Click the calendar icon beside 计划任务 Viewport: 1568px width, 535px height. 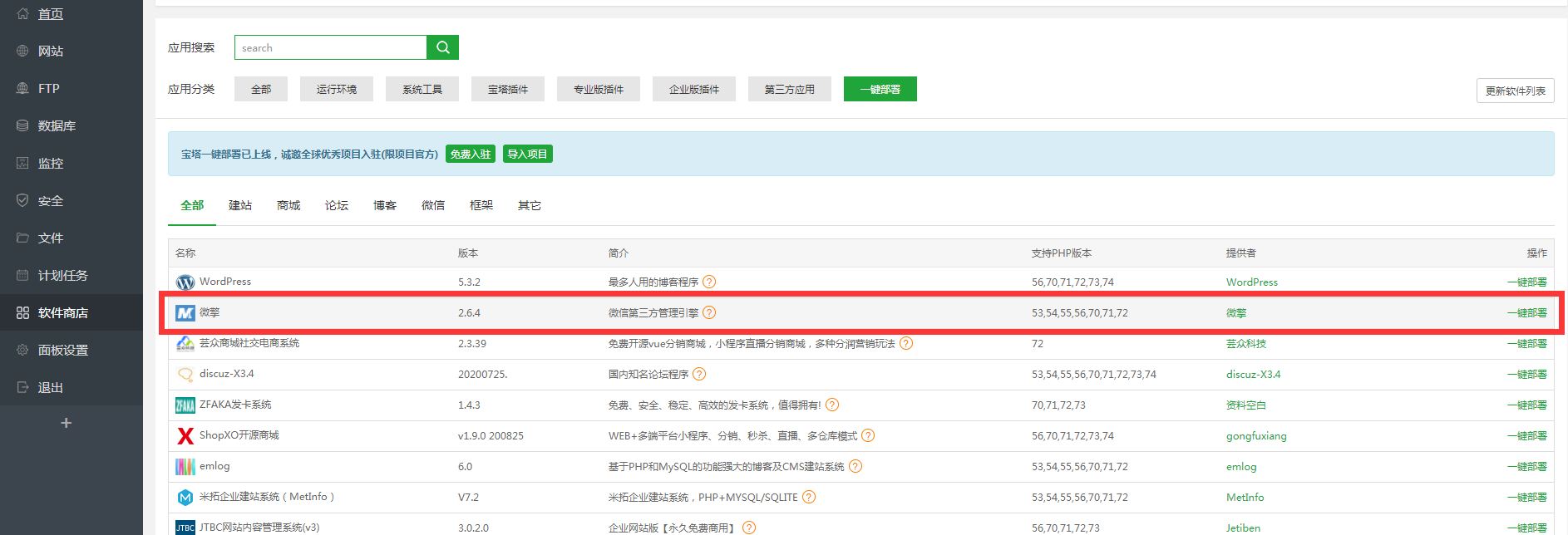coord(22,275)
